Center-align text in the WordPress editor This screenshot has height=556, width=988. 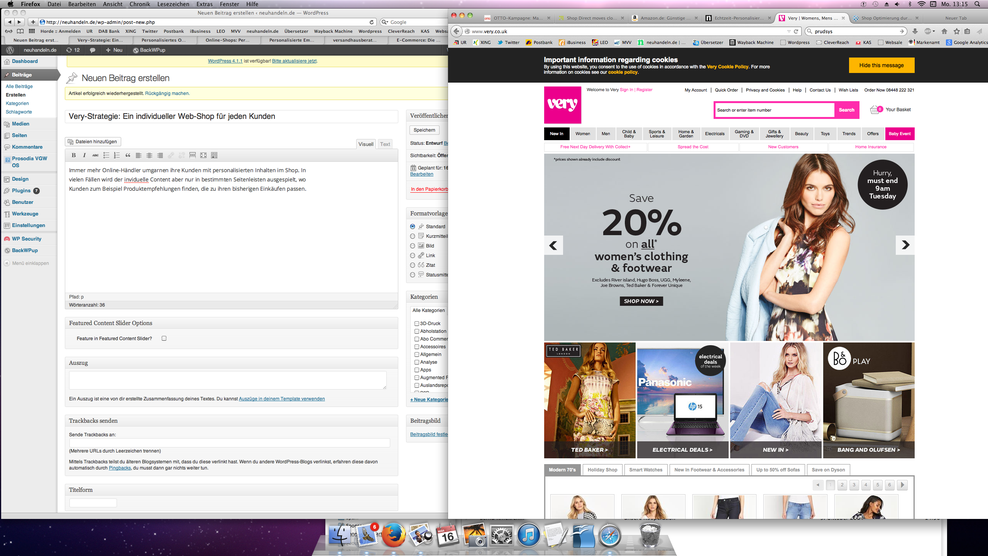pyautogui.click(x=149, y=155)
